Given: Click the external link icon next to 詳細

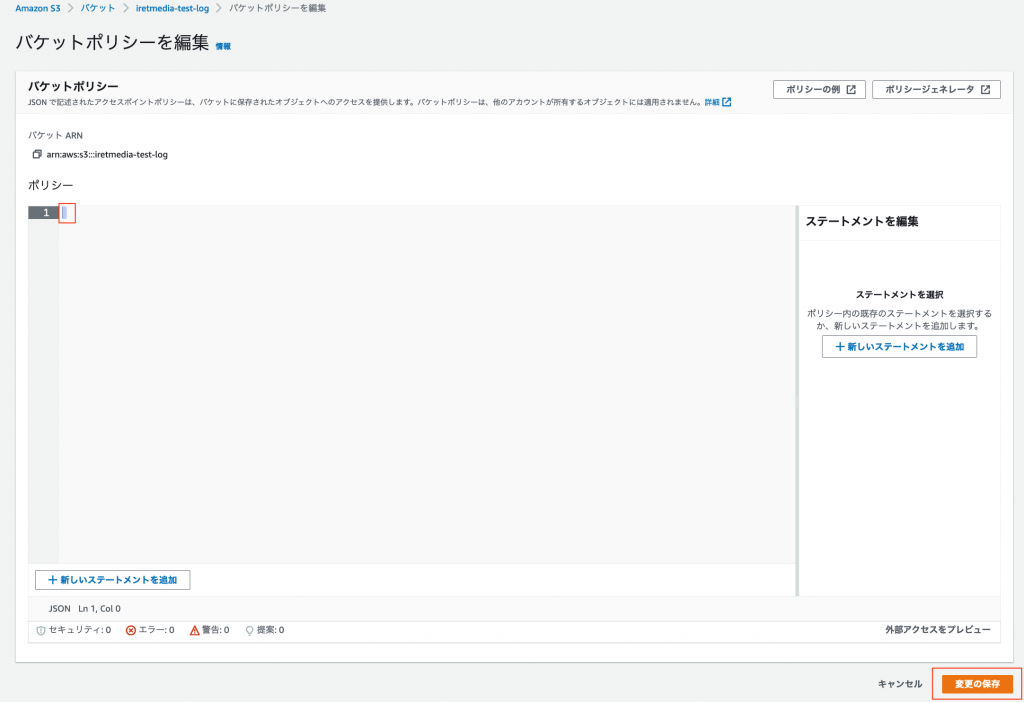Looking at the screenshot, I should 727,101.
